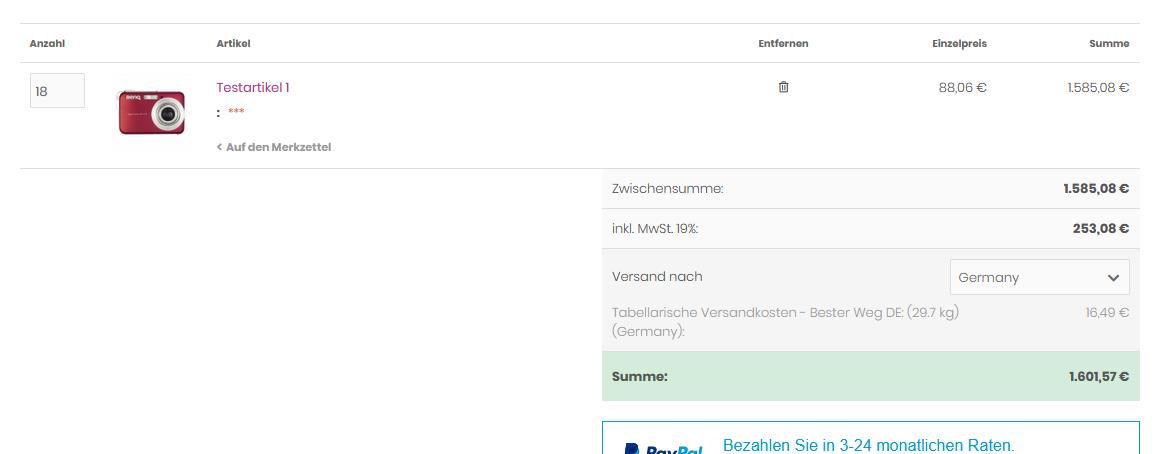Click the trash icon to remove Testartikel 1
This screenshot has height=454, width=1164.
(783, 87)
